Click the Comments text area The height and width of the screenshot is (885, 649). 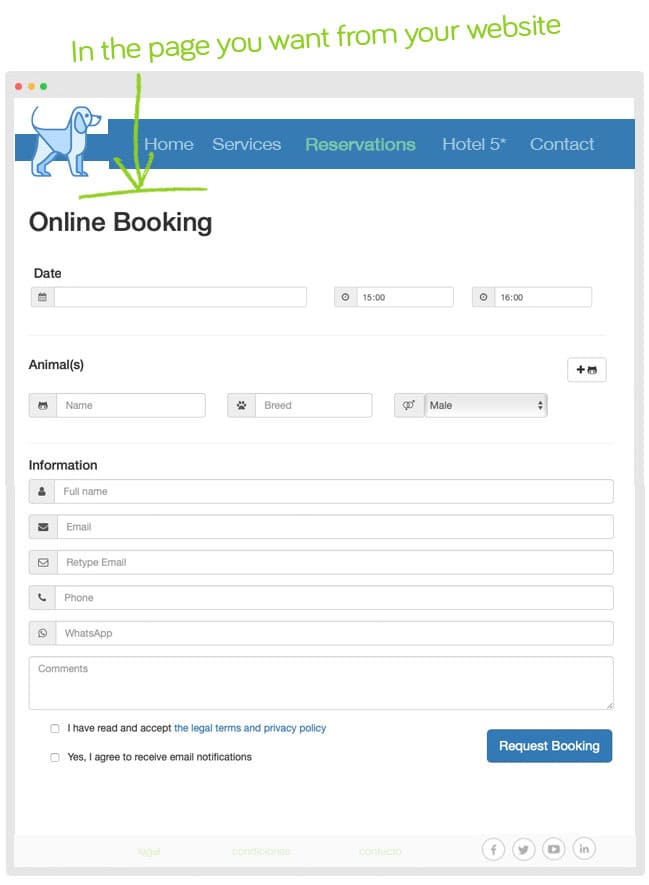pos(321,683)
